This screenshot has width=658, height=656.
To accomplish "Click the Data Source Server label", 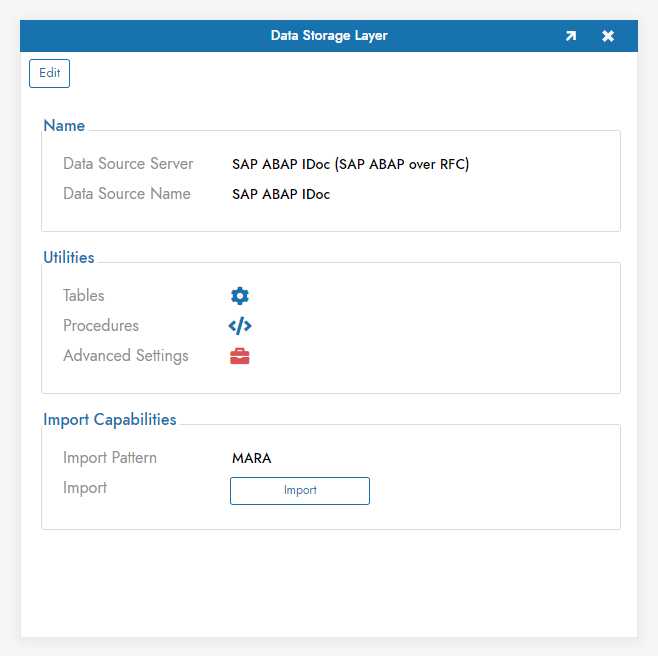I will (128, 164).
